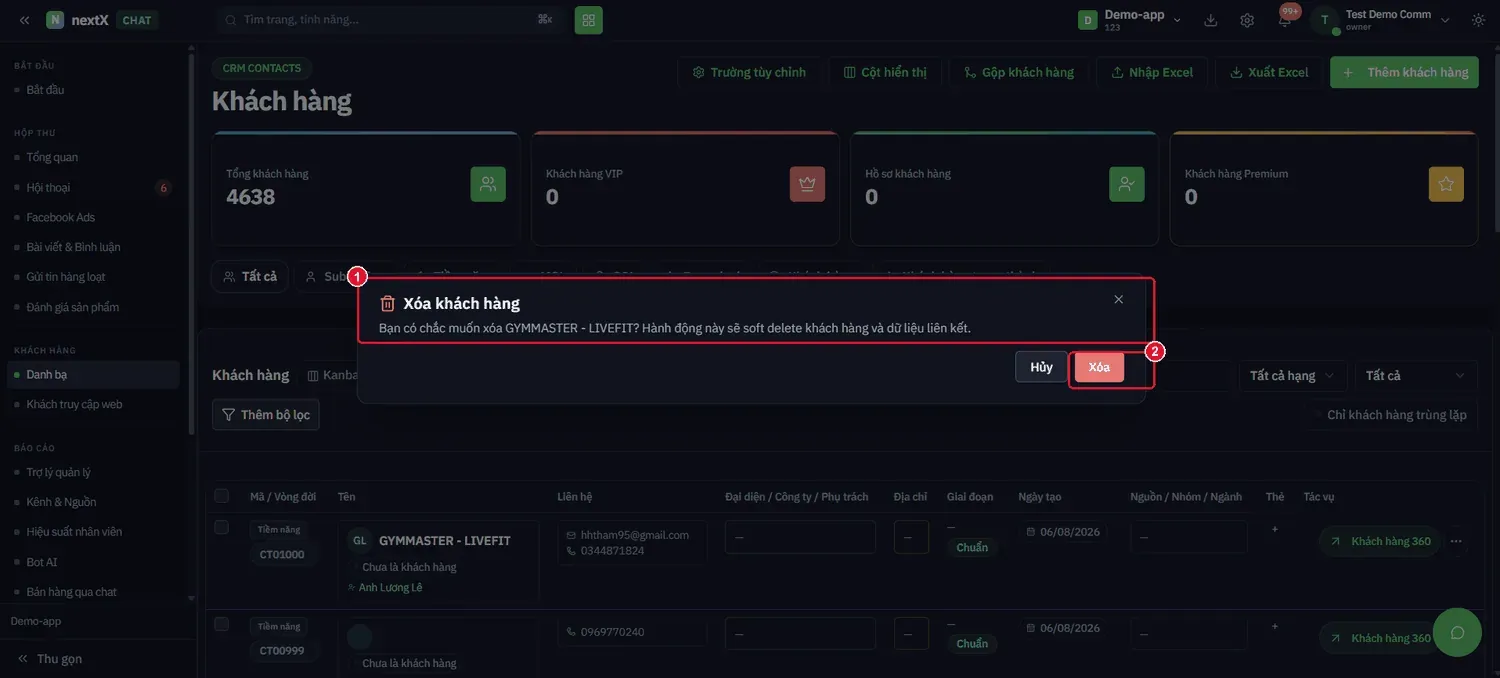Open the notifications bell with 99+ badge
Viewport: 1500px width, 678px height.
click(x=1285, y=19)
